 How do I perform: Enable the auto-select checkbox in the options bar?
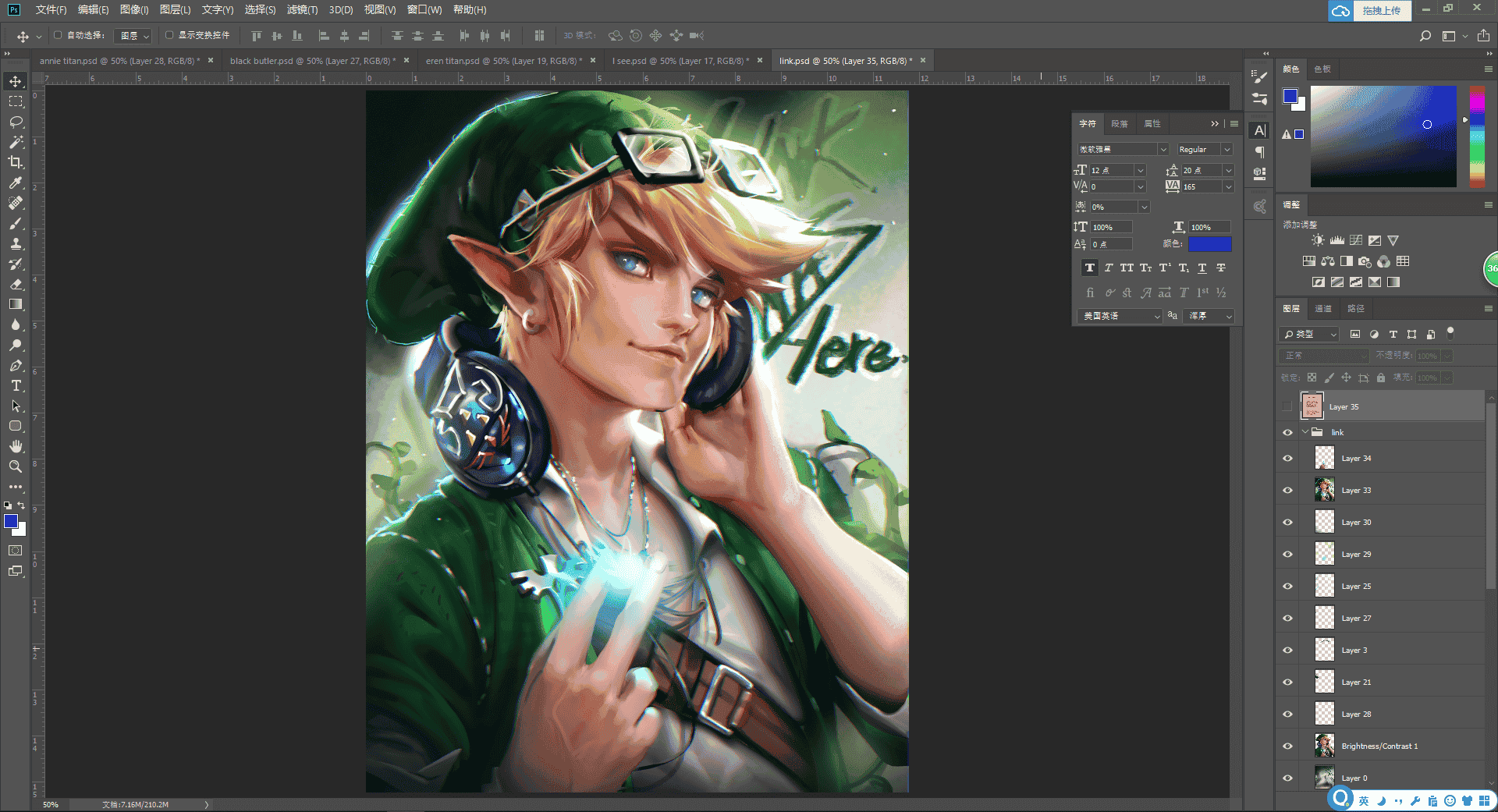tap(58, 35)
